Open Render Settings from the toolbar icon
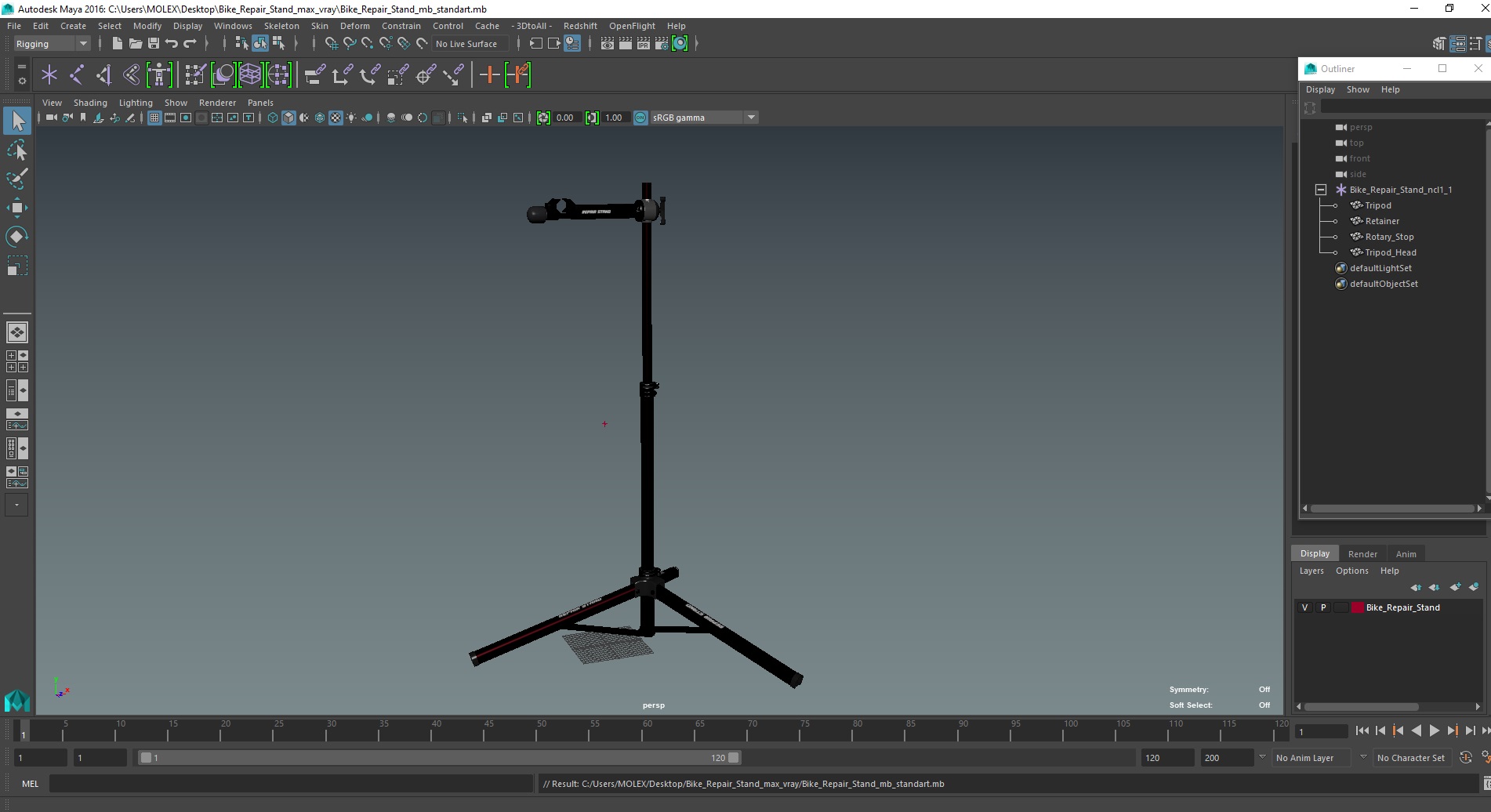 pyautogui.click(x=662, y=44)
